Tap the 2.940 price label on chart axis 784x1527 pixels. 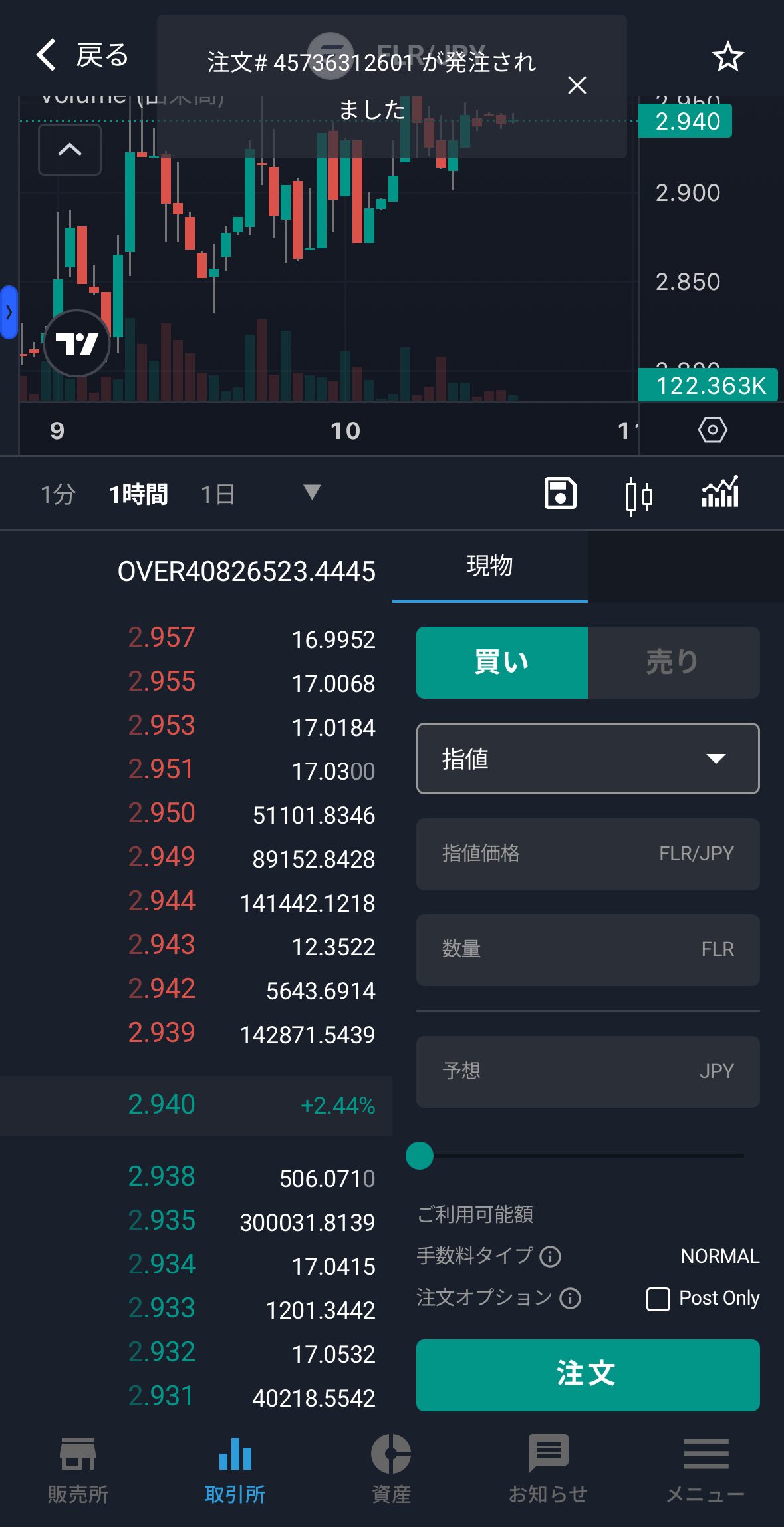pyautogui.click(x=686, y=121)
